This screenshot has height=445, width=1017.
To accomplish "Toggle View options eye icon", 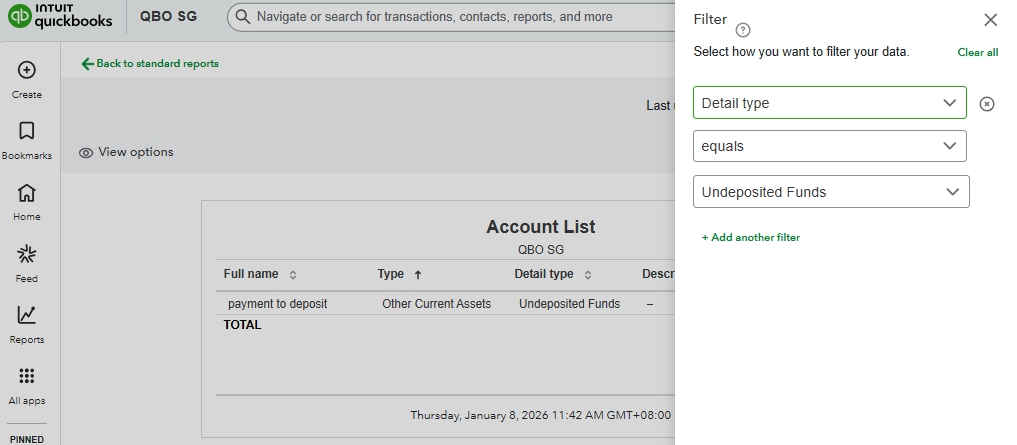I will 86,153.
